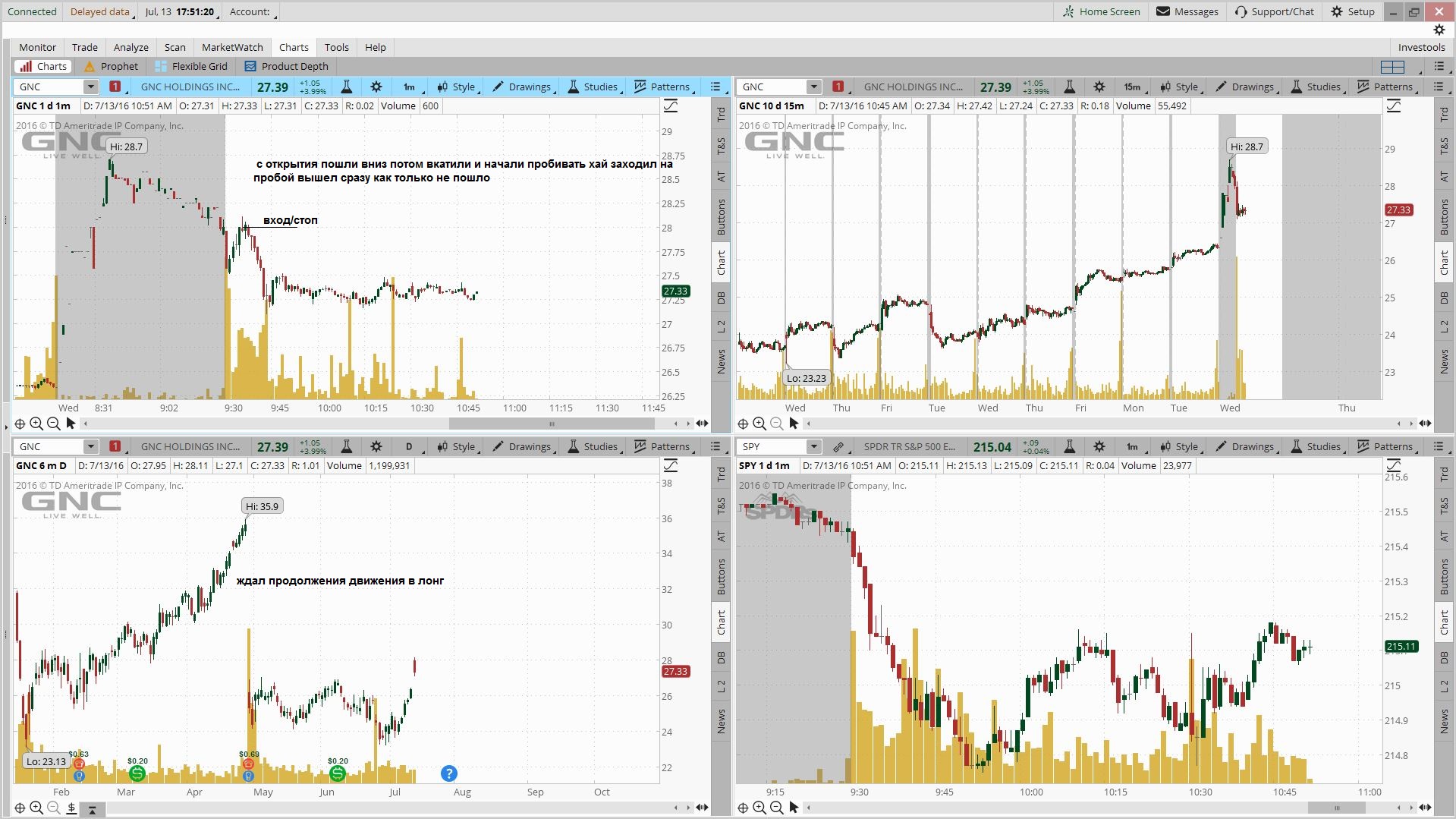
Task: Toggle the DB side panel in GNC 15m chart
Action: (1444, 298)
